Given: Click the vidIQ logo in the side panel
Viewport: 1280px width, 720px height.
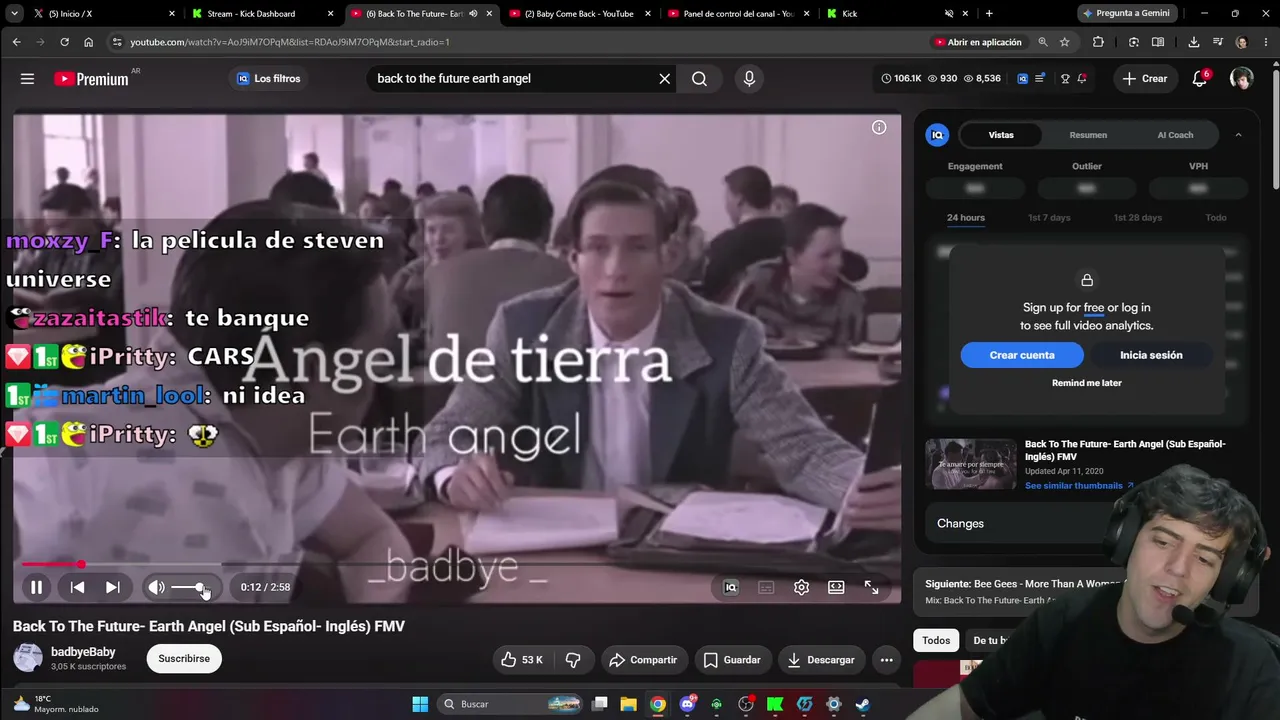Looking at the screenshot, I should (937, 135).
